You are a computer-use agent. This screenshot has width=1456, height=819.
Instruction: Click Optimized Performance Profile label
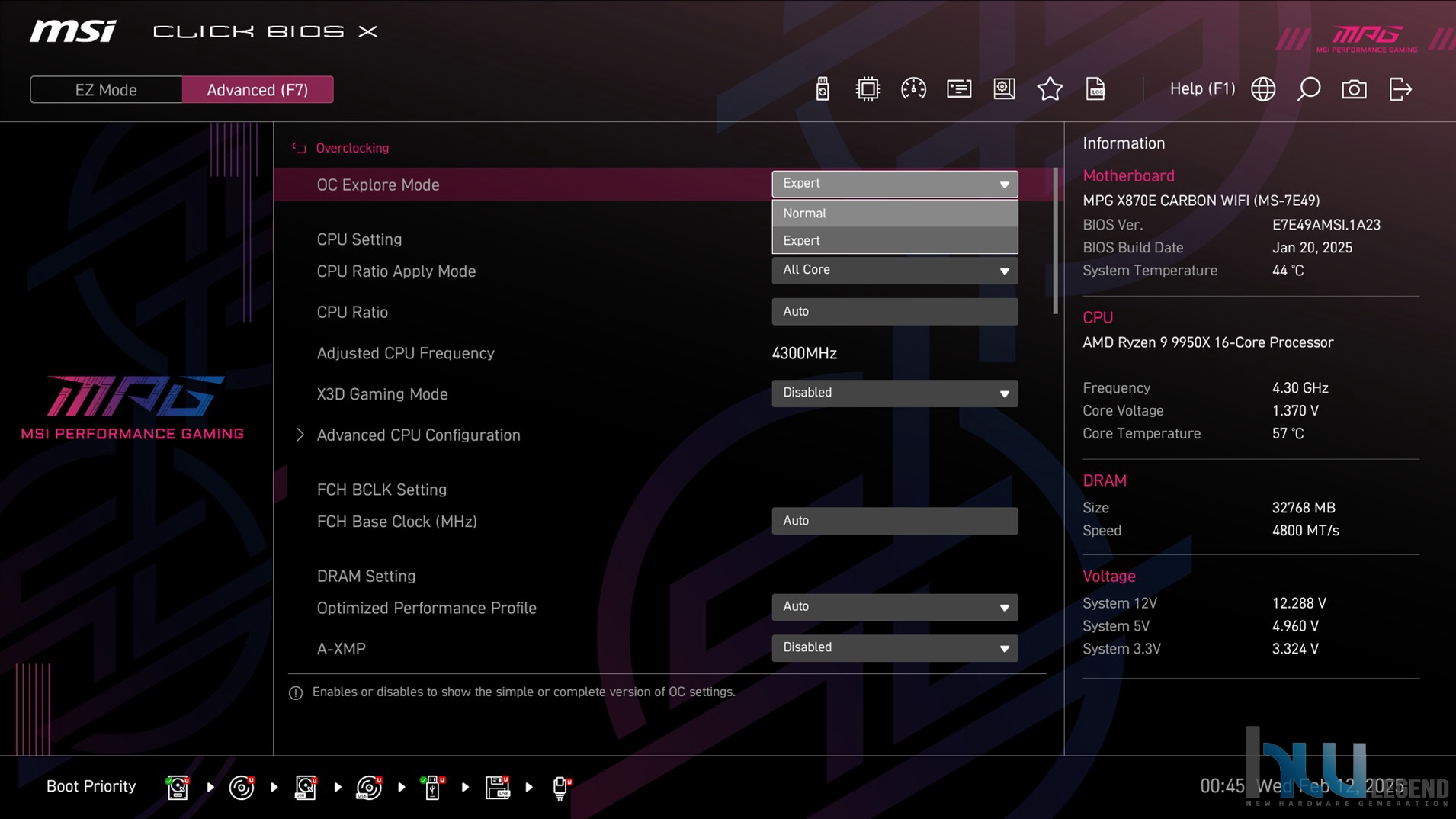click(x=426, y=609)
